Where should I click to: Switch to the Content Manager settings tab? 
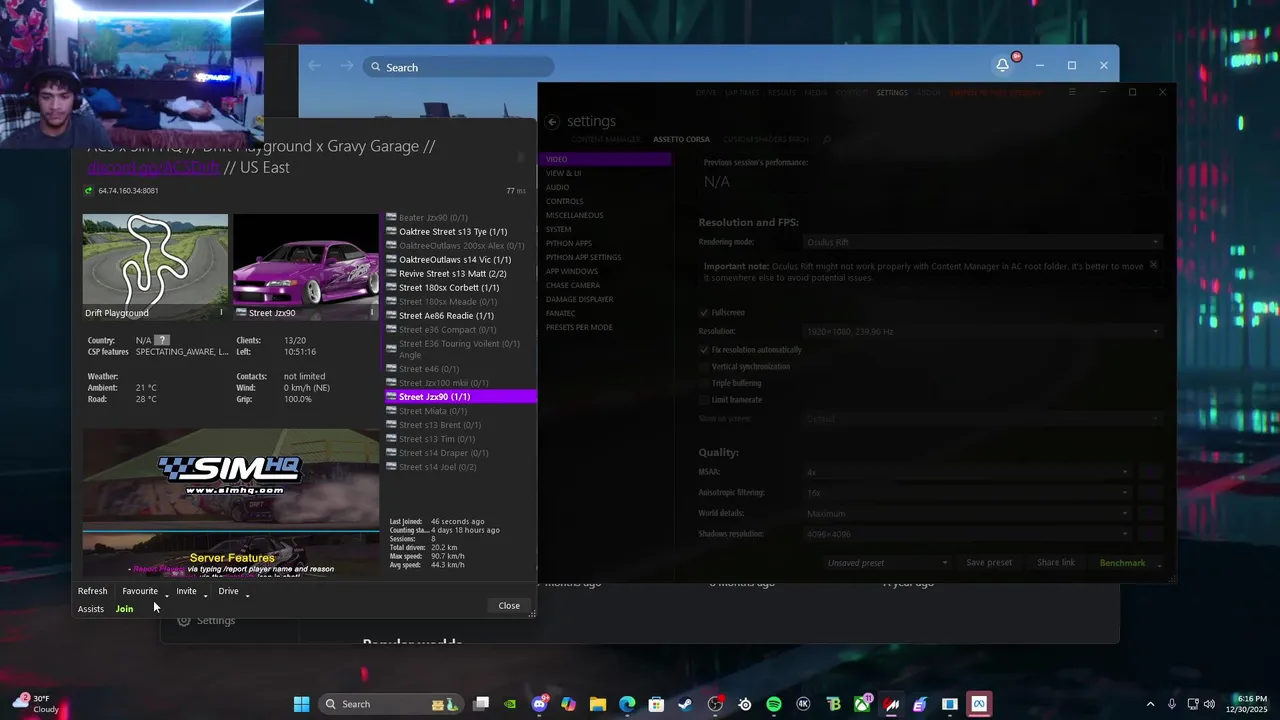pyautogui.click(x=606, y=139)
